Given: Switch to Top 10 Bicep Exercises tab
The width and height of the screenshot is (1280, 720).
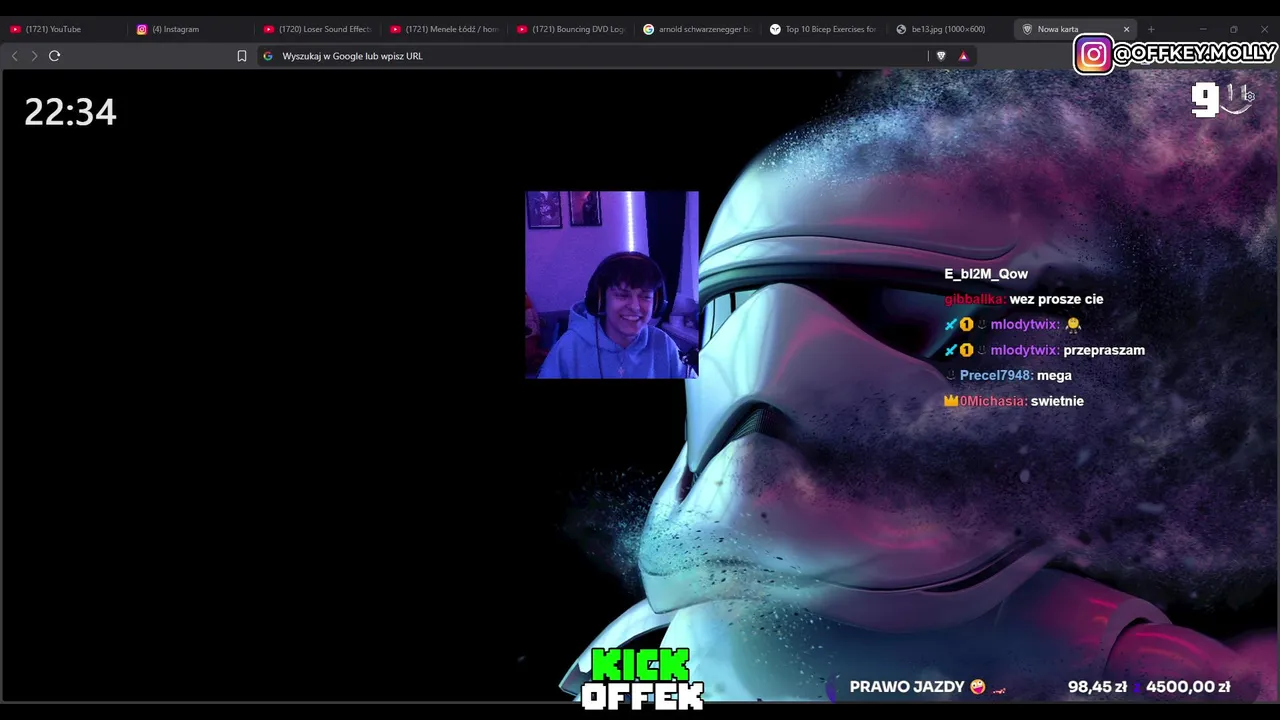Looking at the screenshot, I should 824,29.
